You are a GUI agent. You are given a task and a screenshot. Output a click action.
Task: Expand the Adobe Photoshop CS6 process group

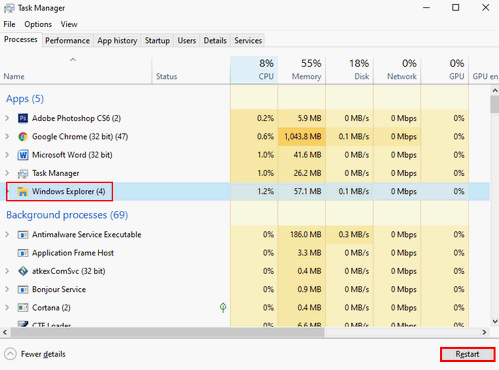(x=7, y=118)
